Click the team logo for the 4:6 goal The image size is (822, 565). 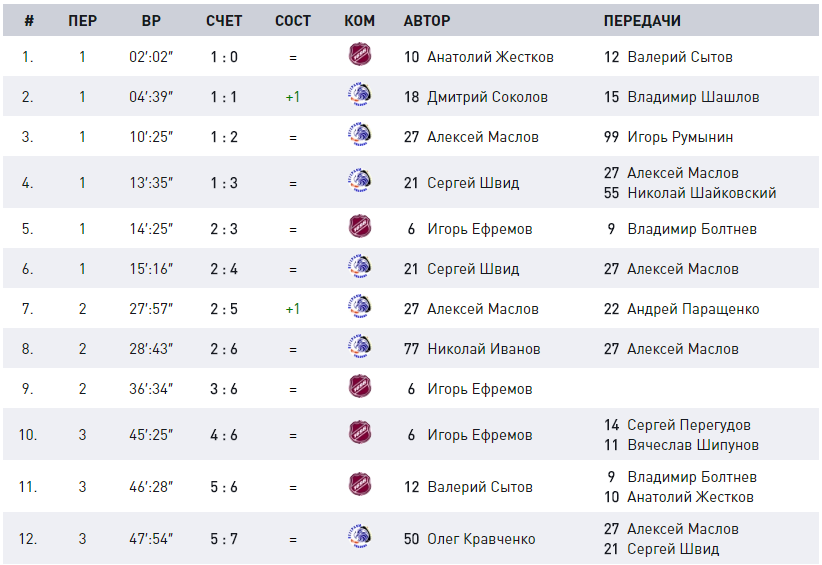(x=360, y=432)
